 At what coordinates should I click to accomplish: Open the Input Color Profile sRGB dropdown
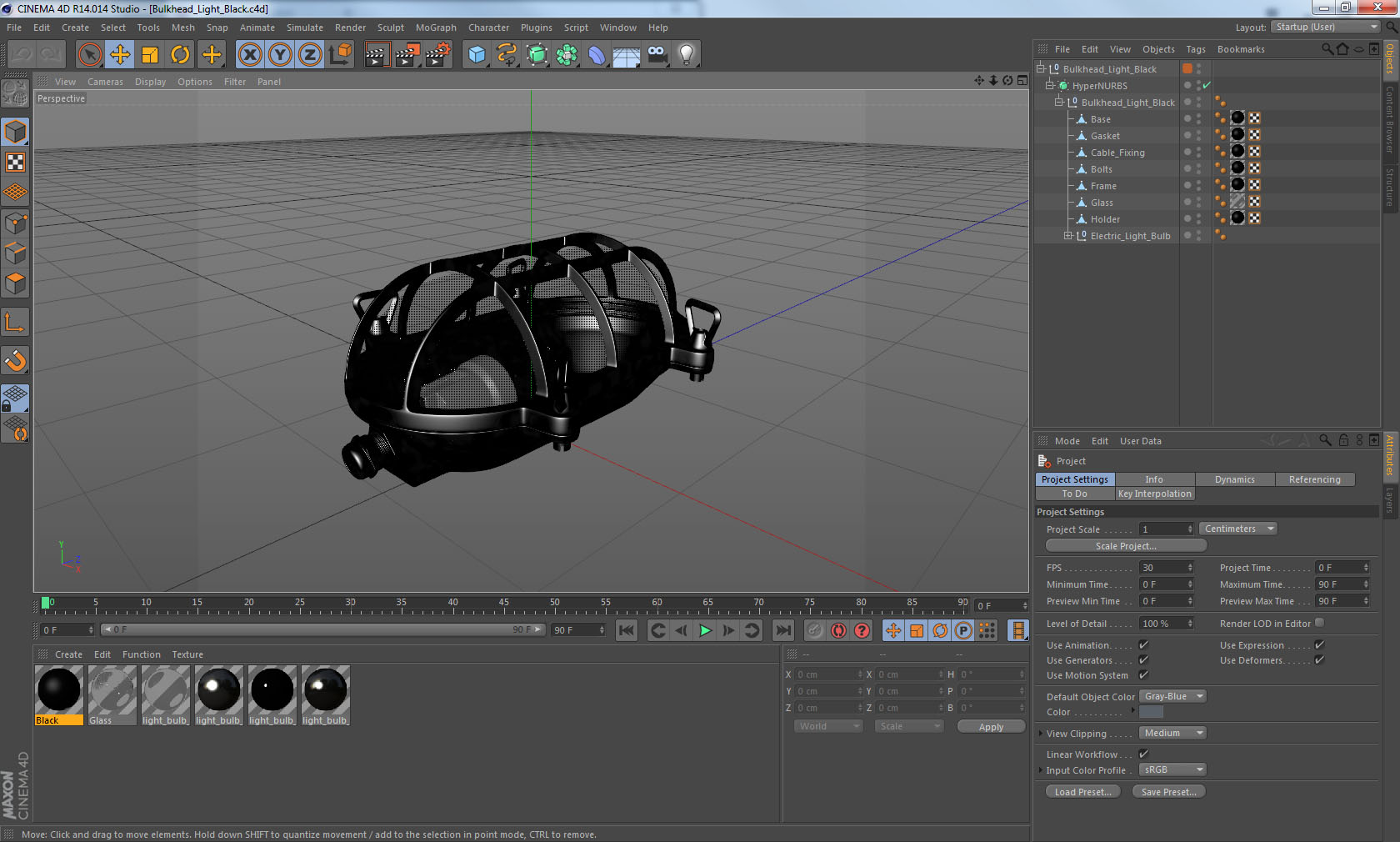point(1173,769)
